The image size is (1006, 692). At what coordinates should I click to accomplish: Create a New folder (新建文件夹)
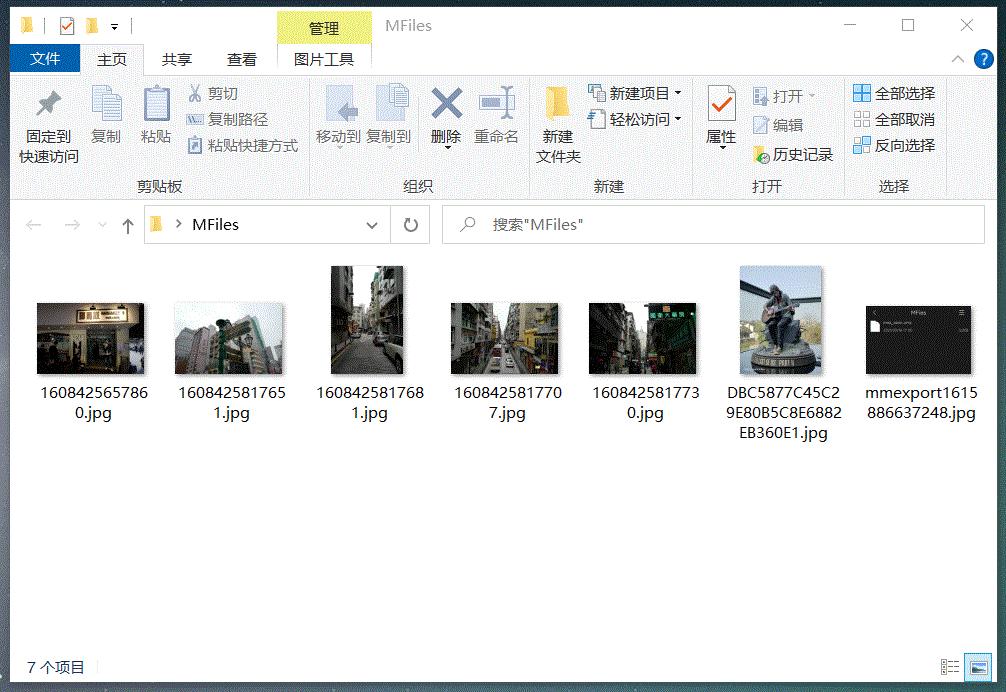[x=558, y=125]
